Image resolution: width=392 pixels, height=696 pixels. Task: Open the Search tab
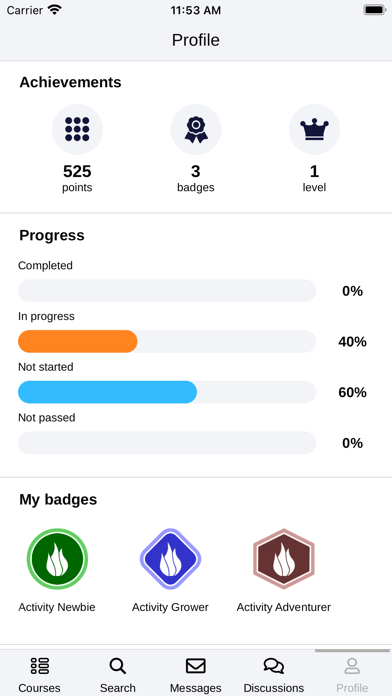click(118, 675)
